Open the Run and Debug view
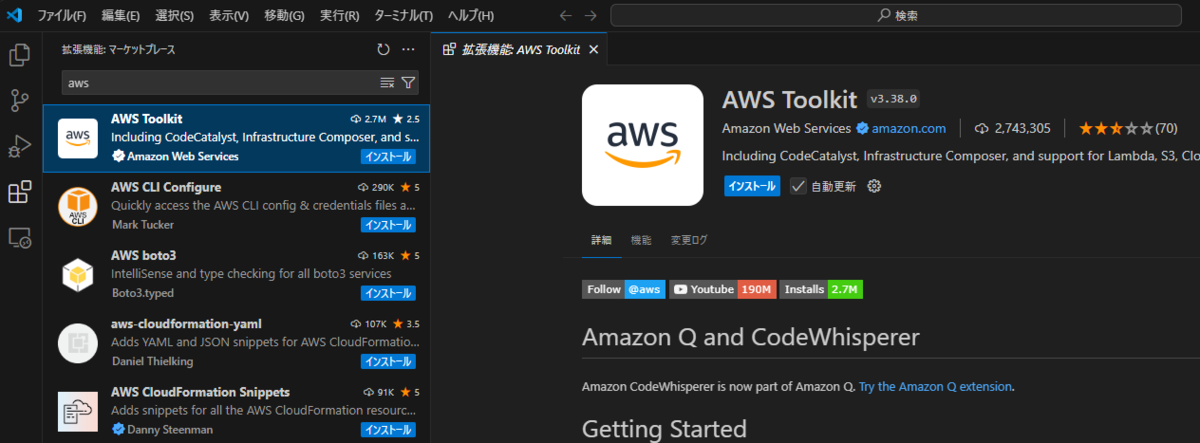 [19, 147]
